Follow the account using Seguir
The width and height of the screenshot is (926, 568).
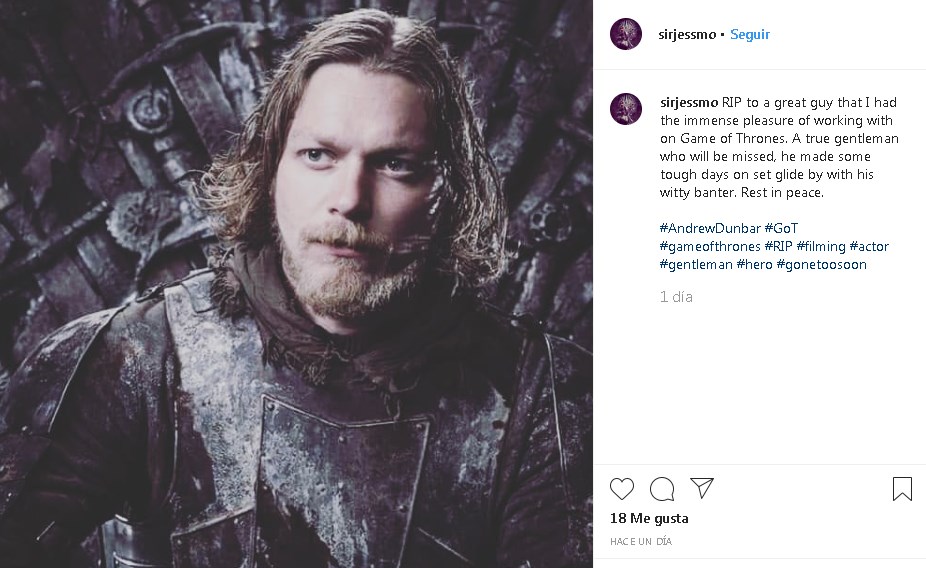click(750, 34)
